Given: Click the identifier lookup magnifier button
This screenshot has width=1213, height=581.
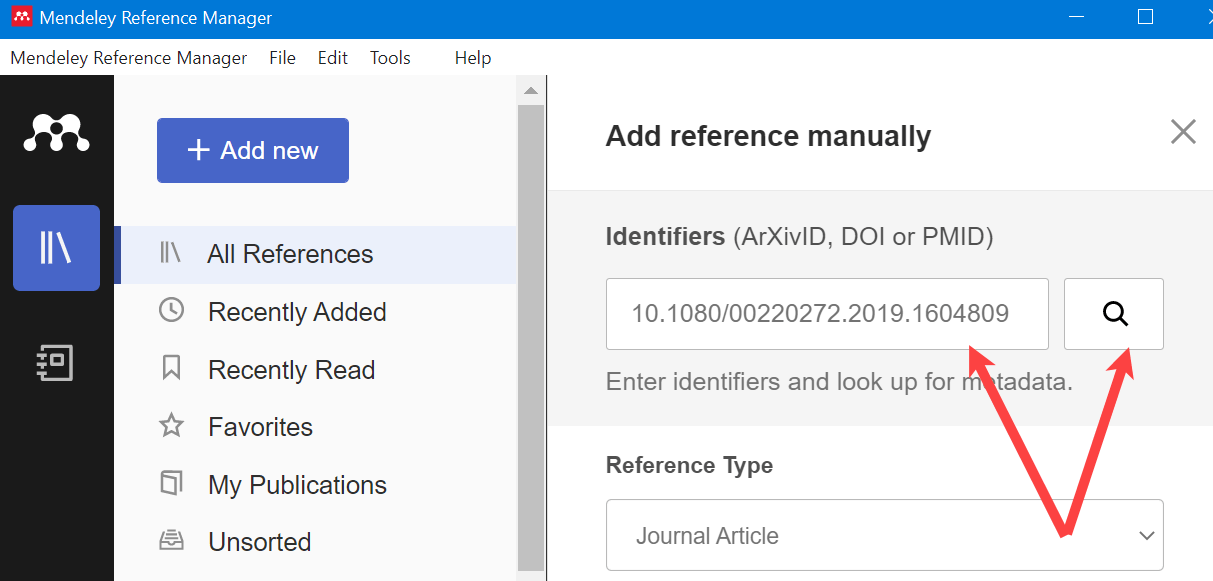Looking at the screenshot, I should tap(1114, 314).
